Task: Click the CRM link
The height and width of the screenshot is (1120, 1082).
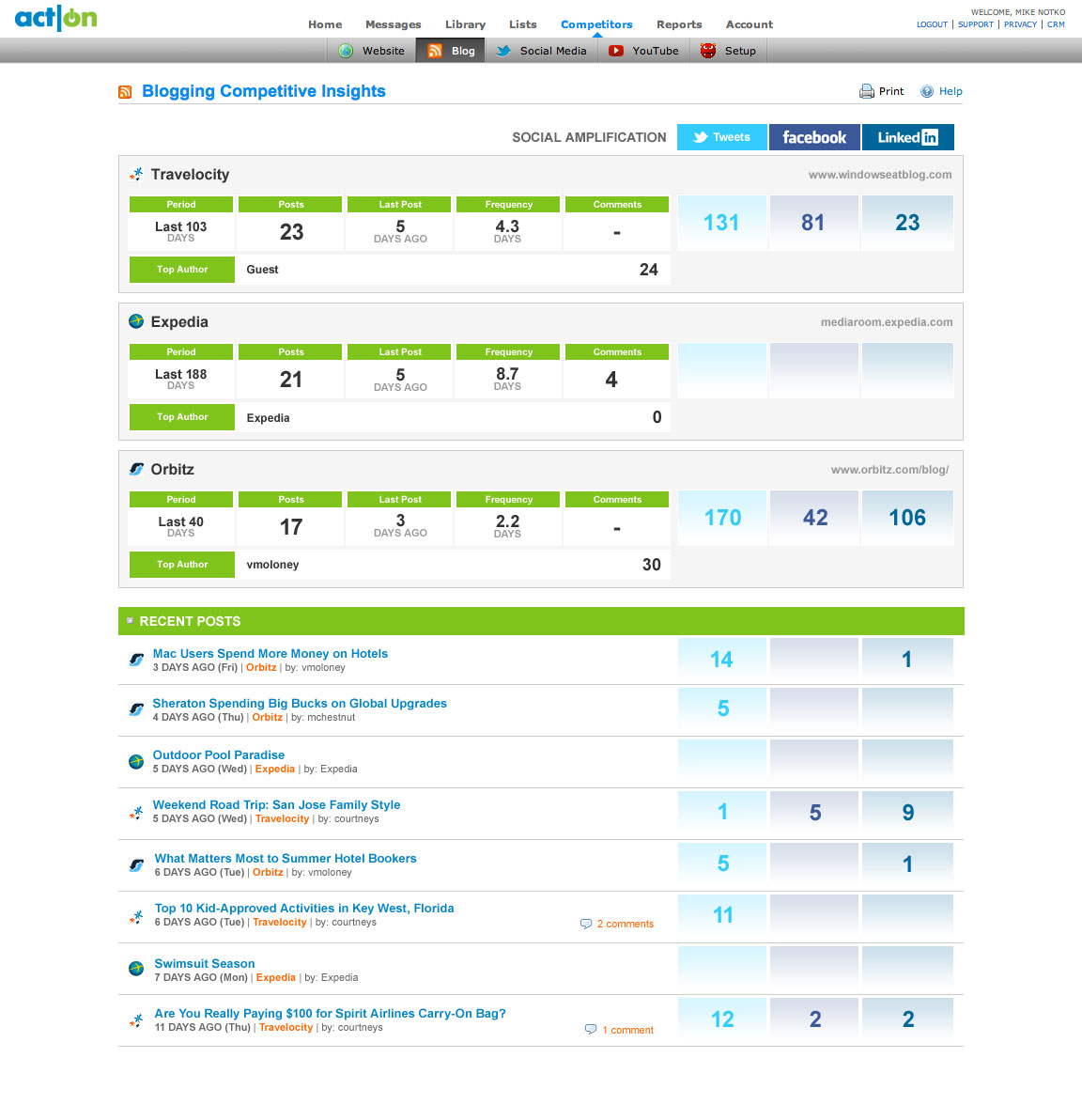Action: [x=1056, y=24]
